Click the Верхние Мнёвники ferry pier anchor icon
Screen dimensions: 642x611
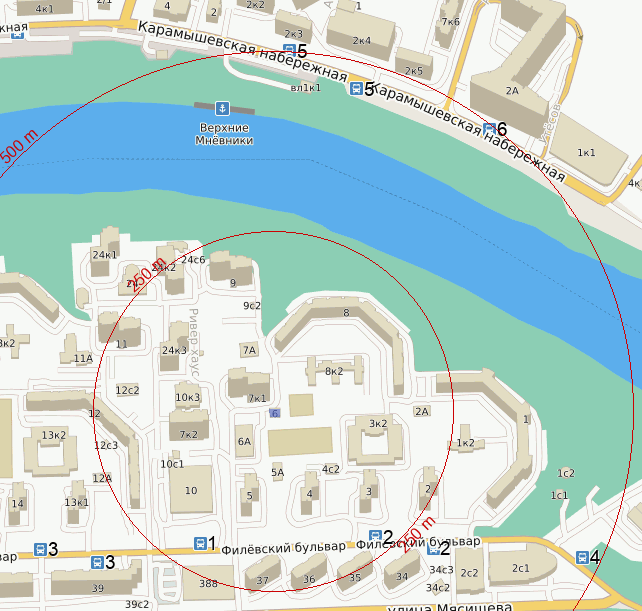[223, 107]
